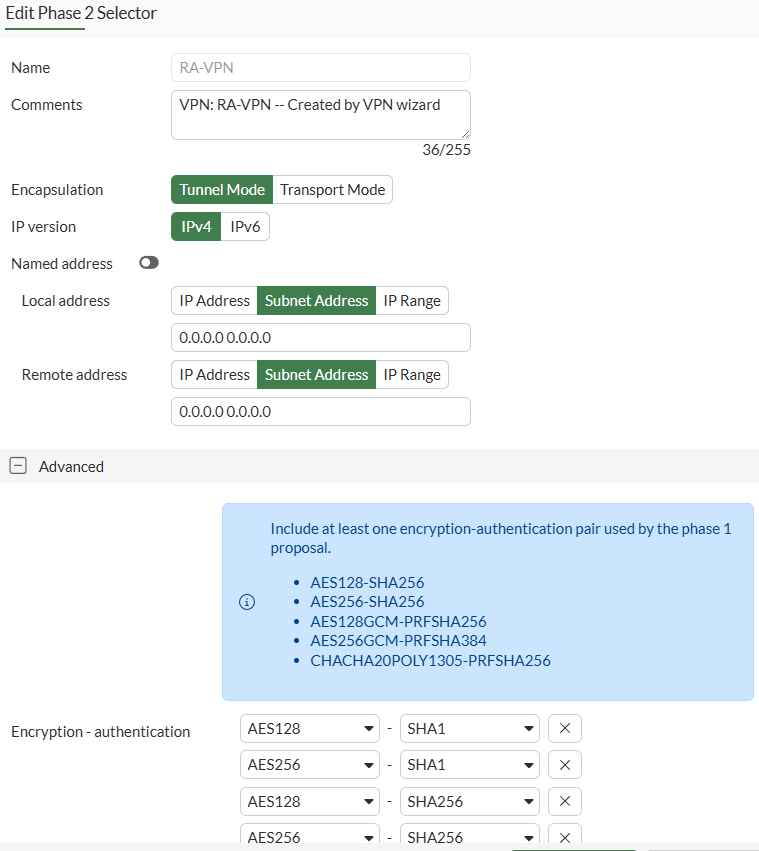Click the Local address subnet field showing 0.0.0.0
The height and width of the screenshot is (851, 759).
pos(320,337)
